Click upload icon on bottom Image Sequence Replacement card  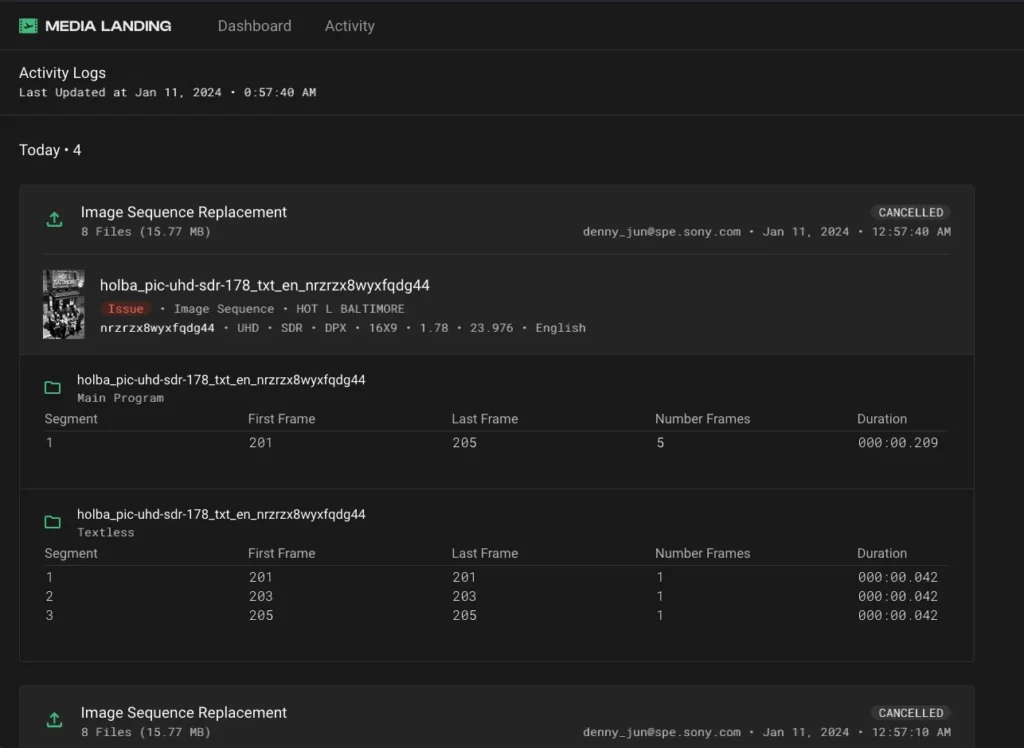(54, 720)
